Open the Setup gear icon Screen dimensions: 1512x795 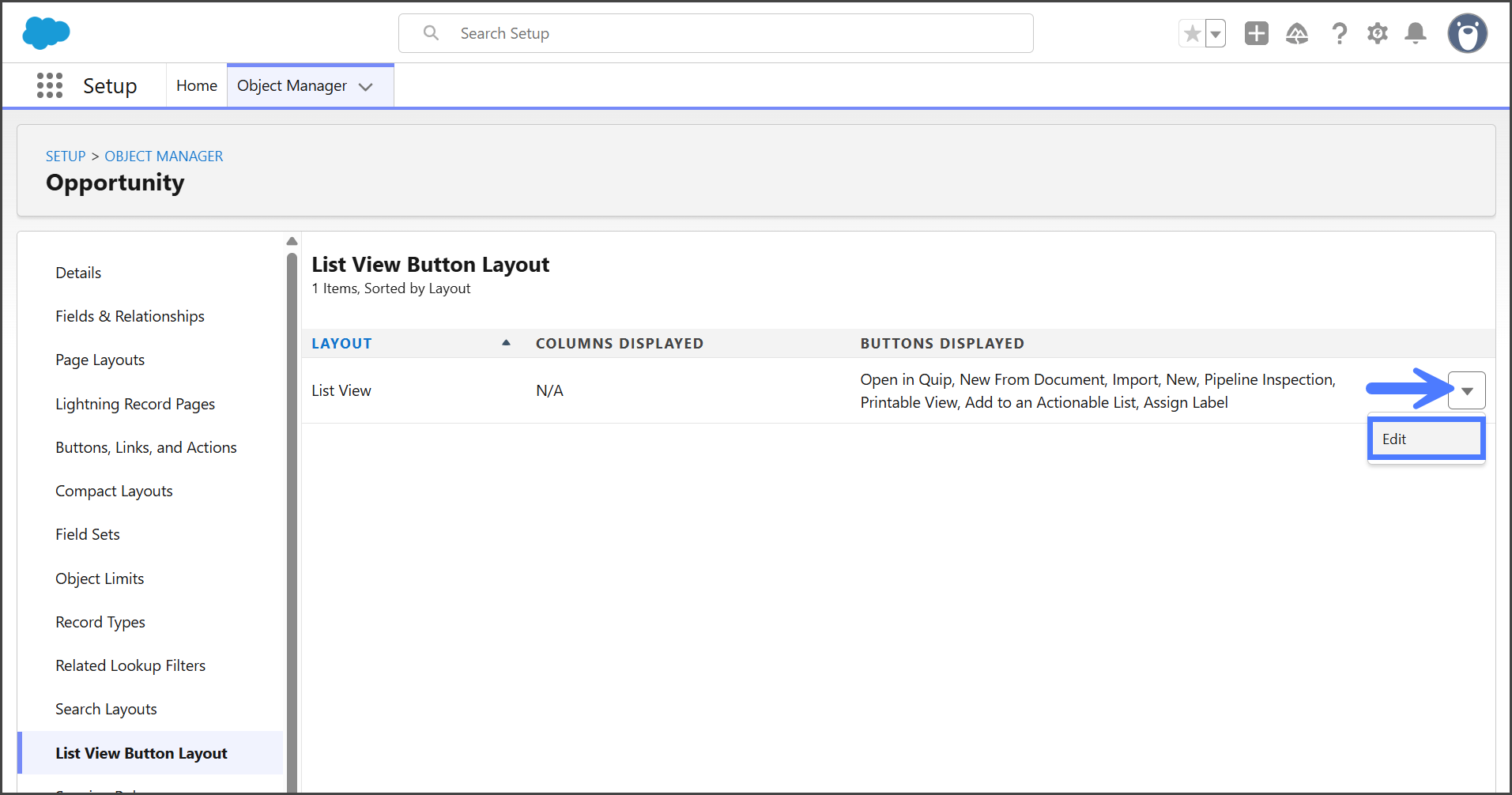coord(1377,33)
